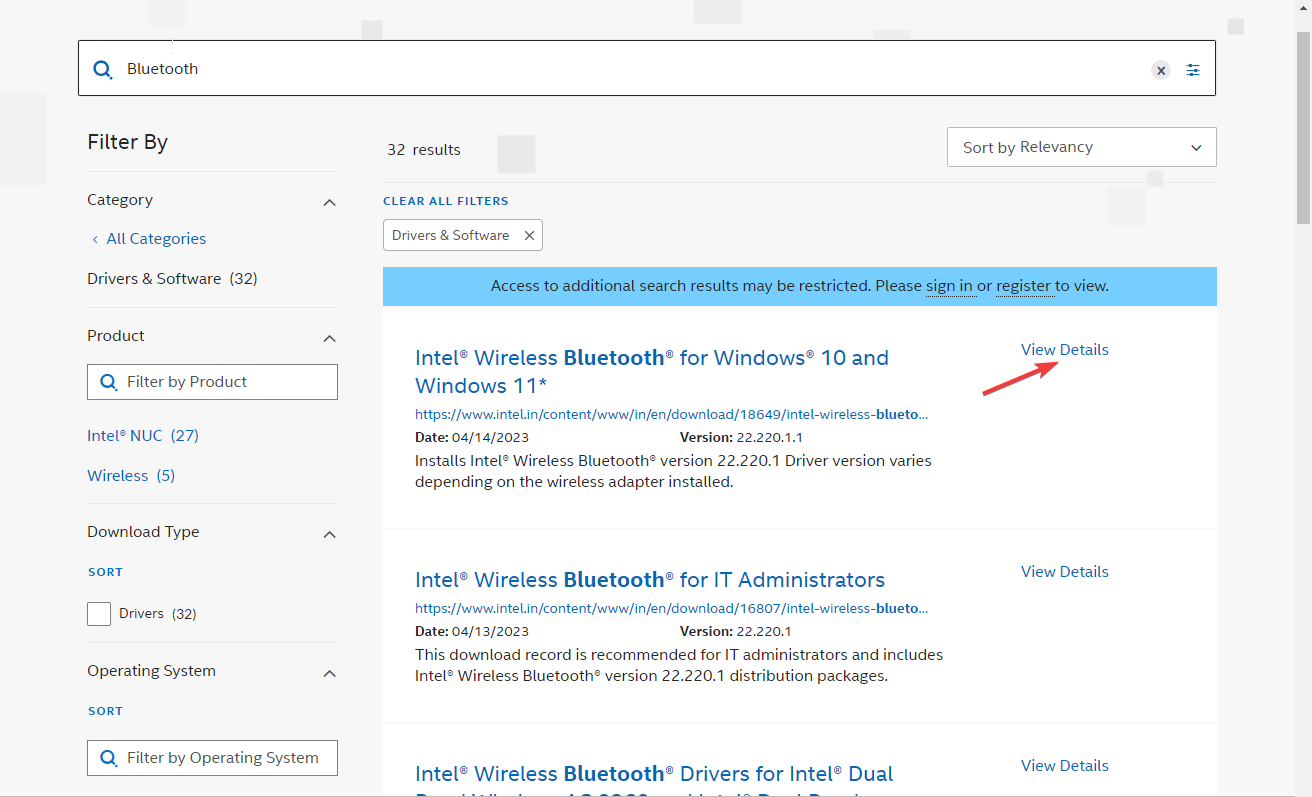Collapse the Product filter section
This screenshot has width=1312, height=797.
tap(330, 338)
